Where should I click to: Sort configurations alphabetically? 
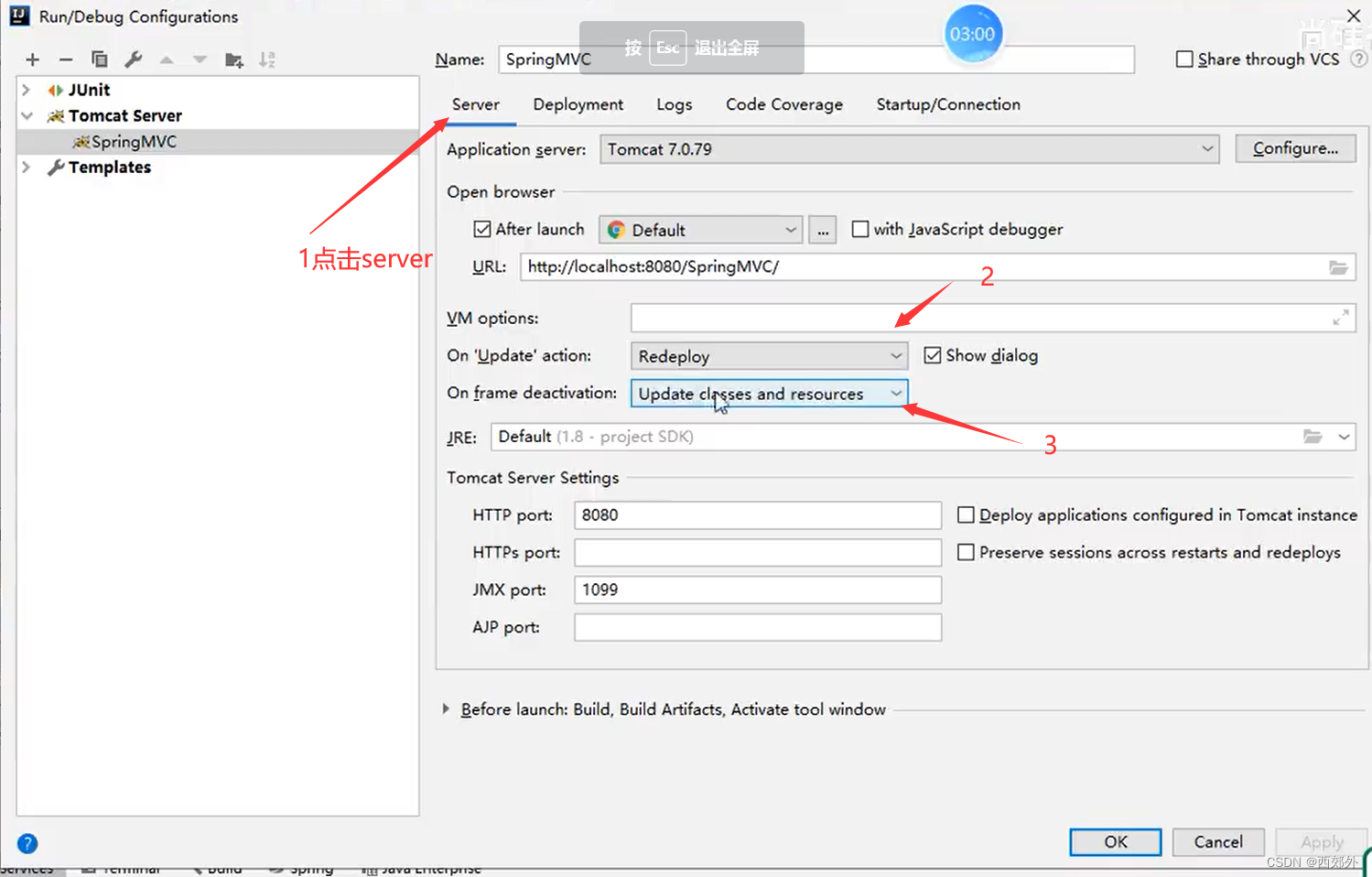(x=267, y=60)
